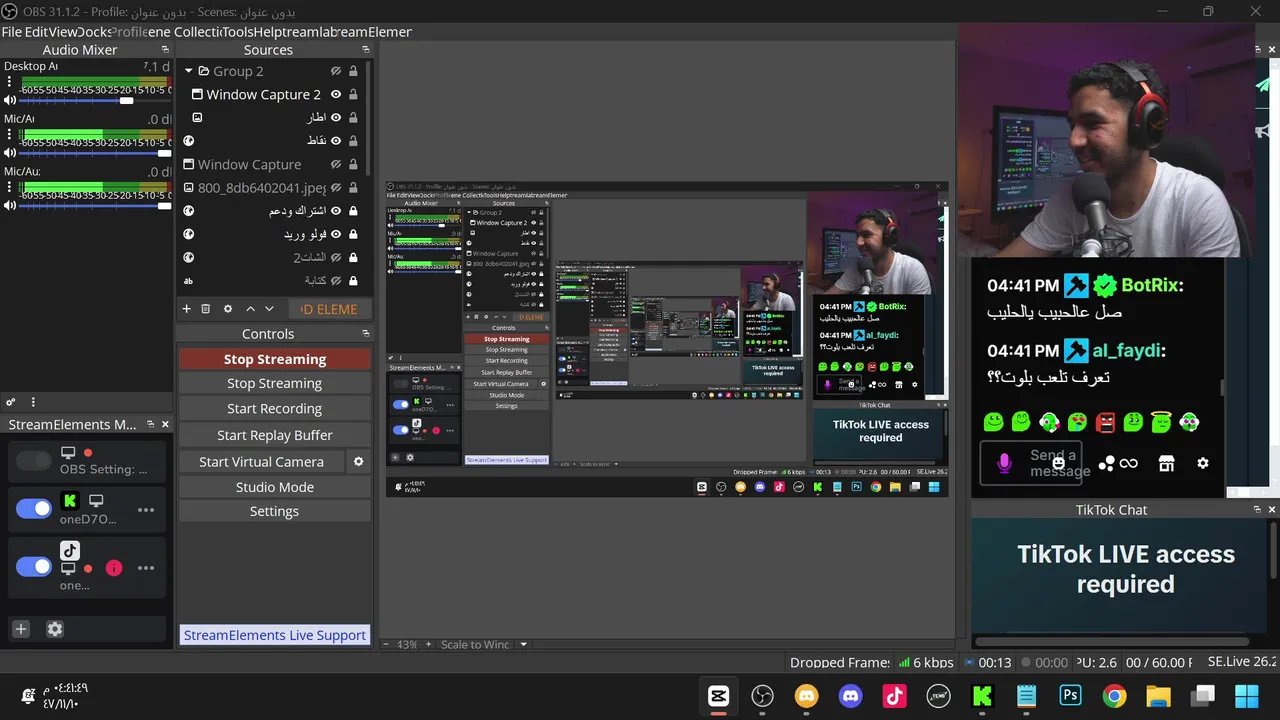
Task: Click the pink info icon on TikTok account
Action: [114, 568]
